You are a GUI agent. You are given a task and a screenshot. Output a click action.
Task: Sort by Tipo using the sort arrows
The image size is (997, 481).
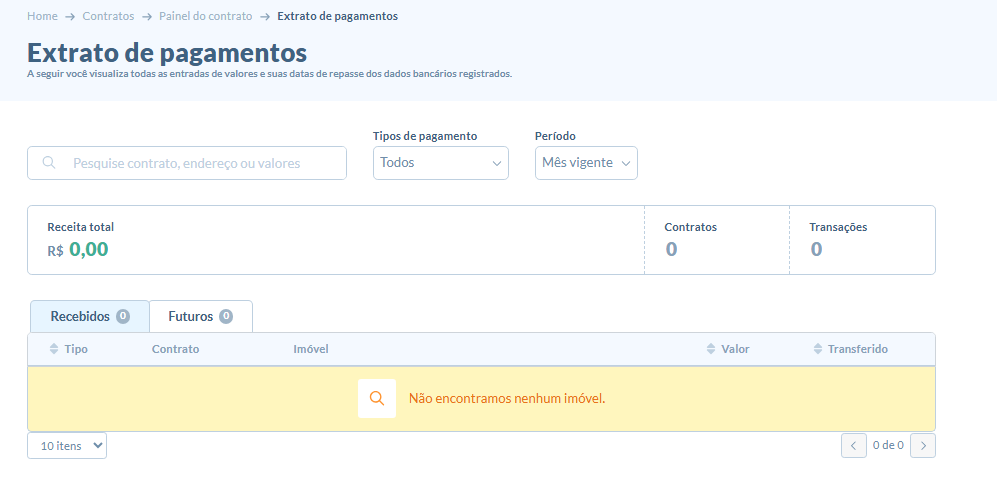pyautogui.click(x=53, y=349)
